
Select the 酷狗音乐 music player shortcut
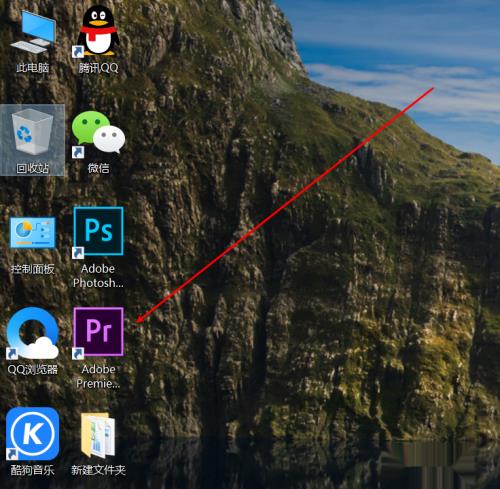click(32, 433)
